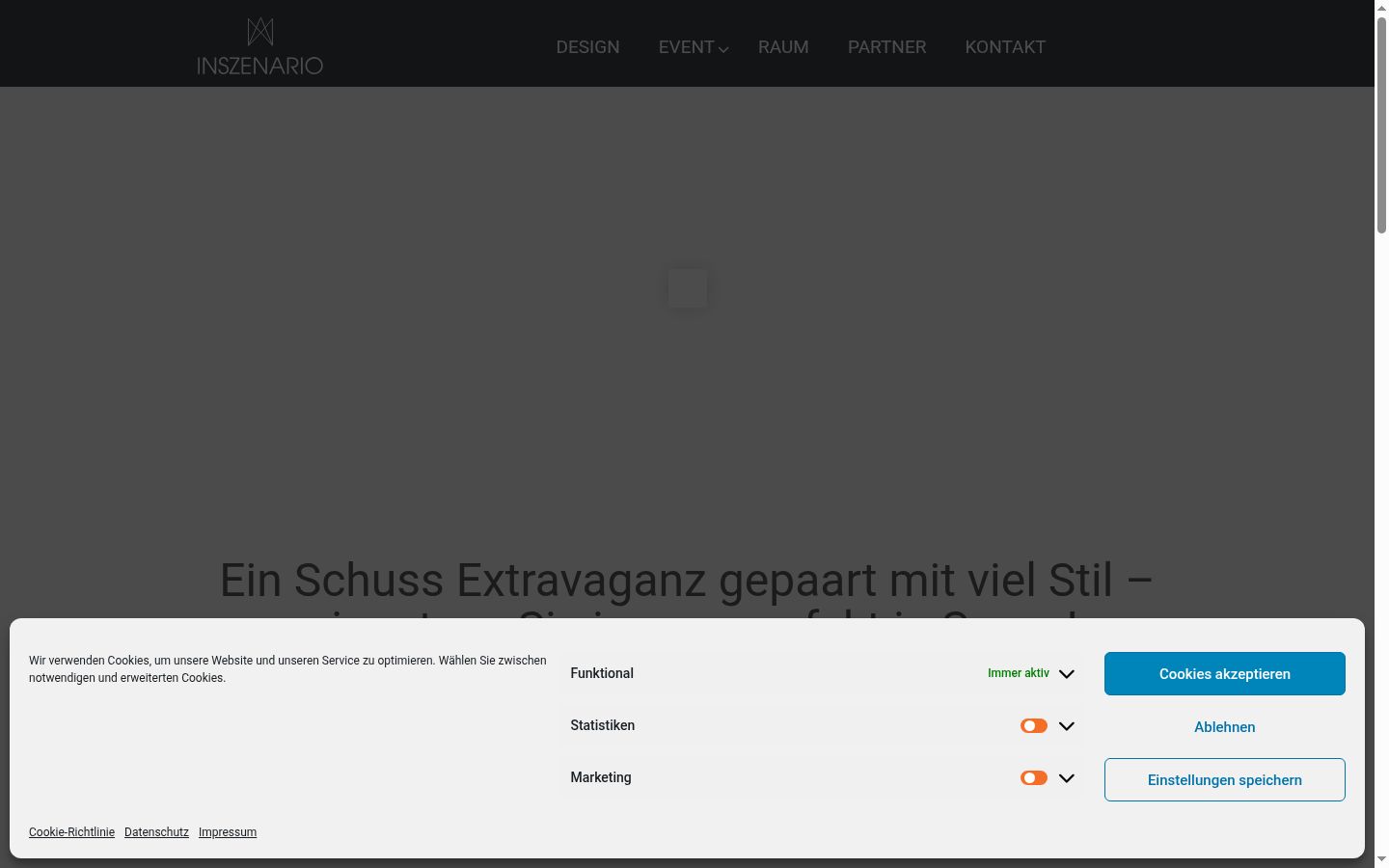Viewport: 1389px width, 868px height.
Task: Enable the Marketing cookie switch
Action: click(x=1034, y=777)
